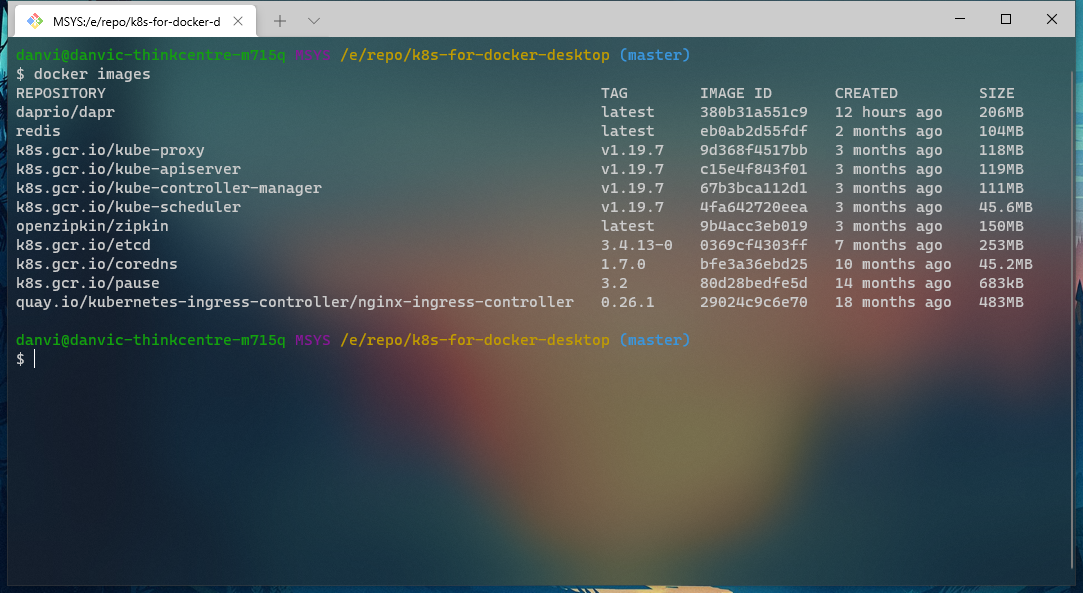This screenshot has height=593, width=1083.
Task: Click image ID 0369cf4303ff
Action: tap(754, 245)
